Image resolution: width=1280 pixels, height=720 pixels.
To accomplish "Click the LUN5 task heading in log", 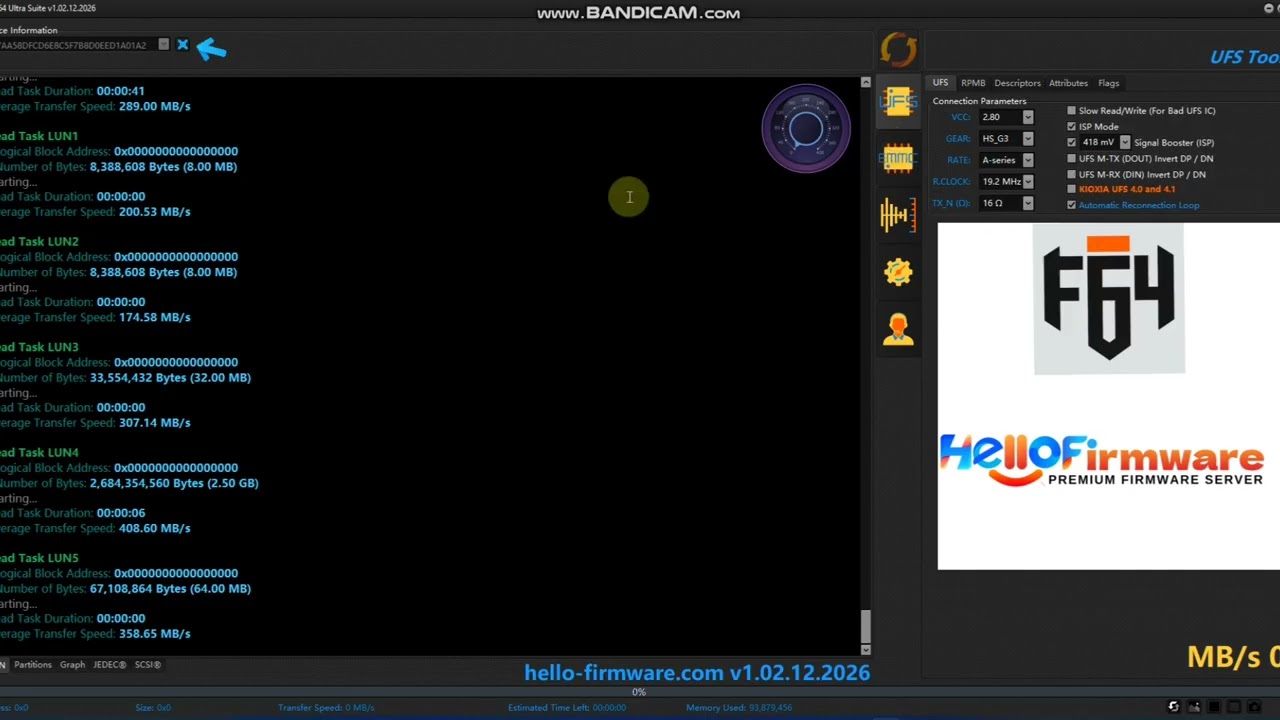I will tap(39, 558).
